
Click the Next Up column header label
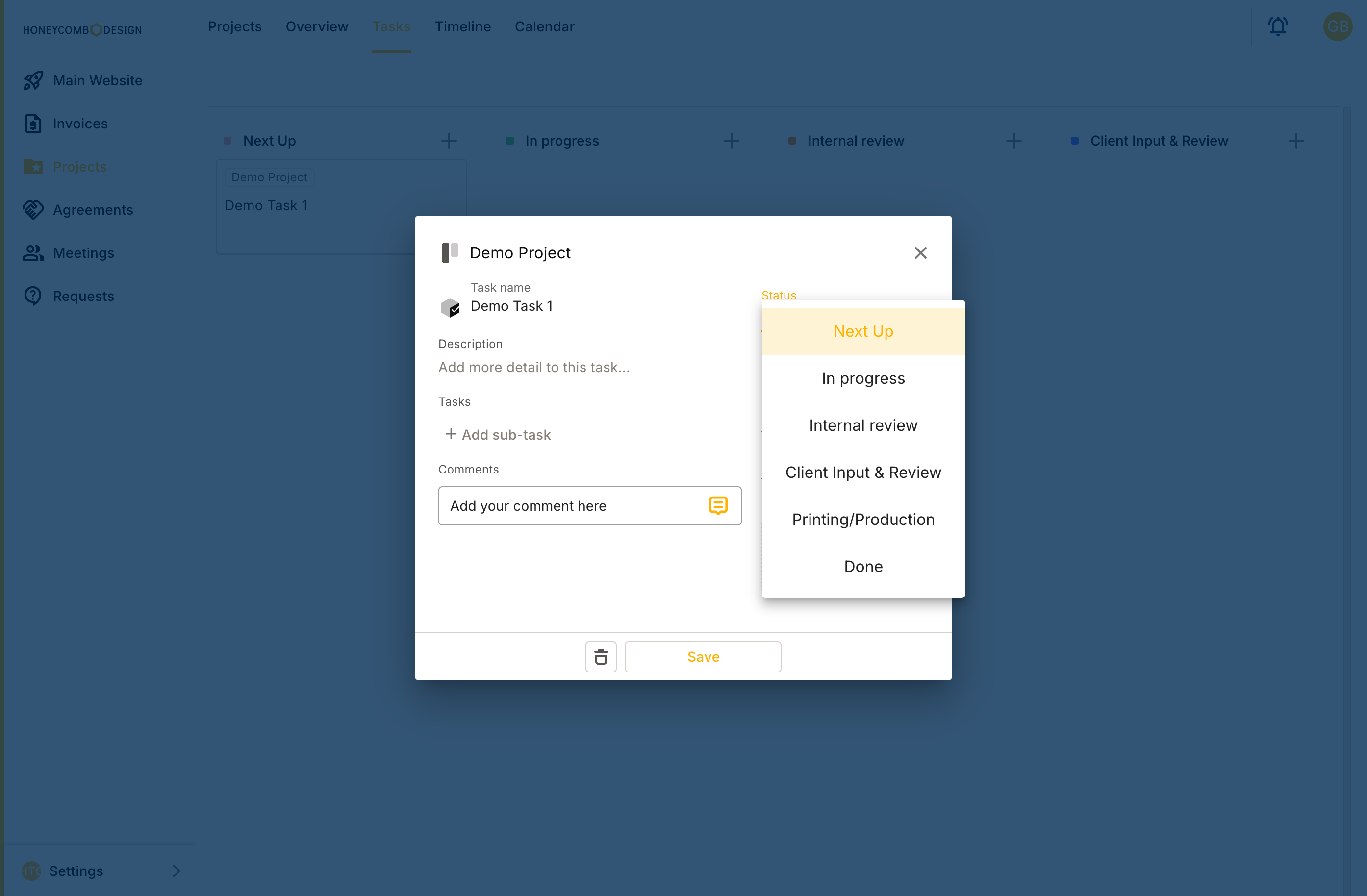coord(269,141)
